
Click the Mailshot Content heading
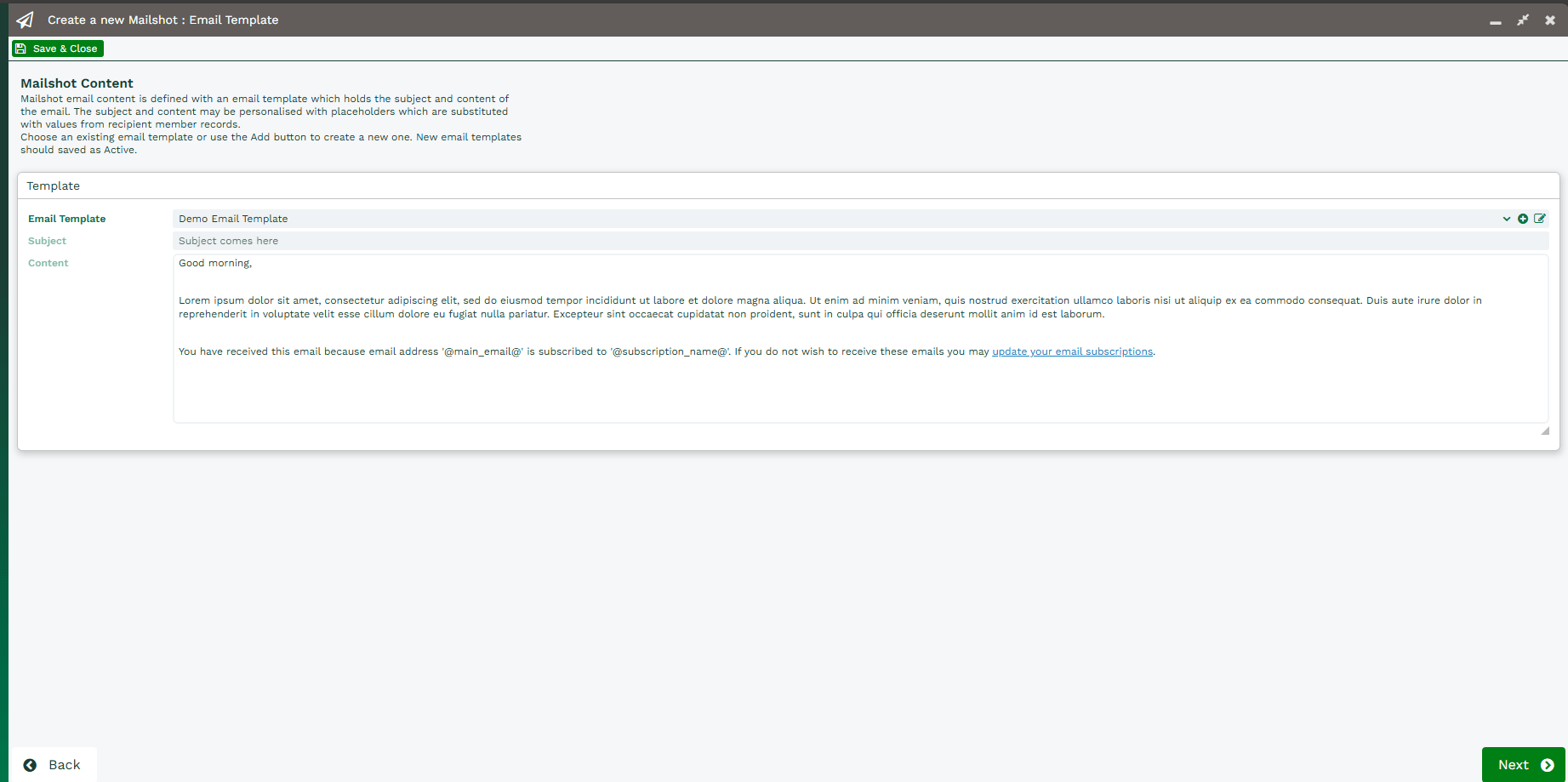click(x=77, y=83)
